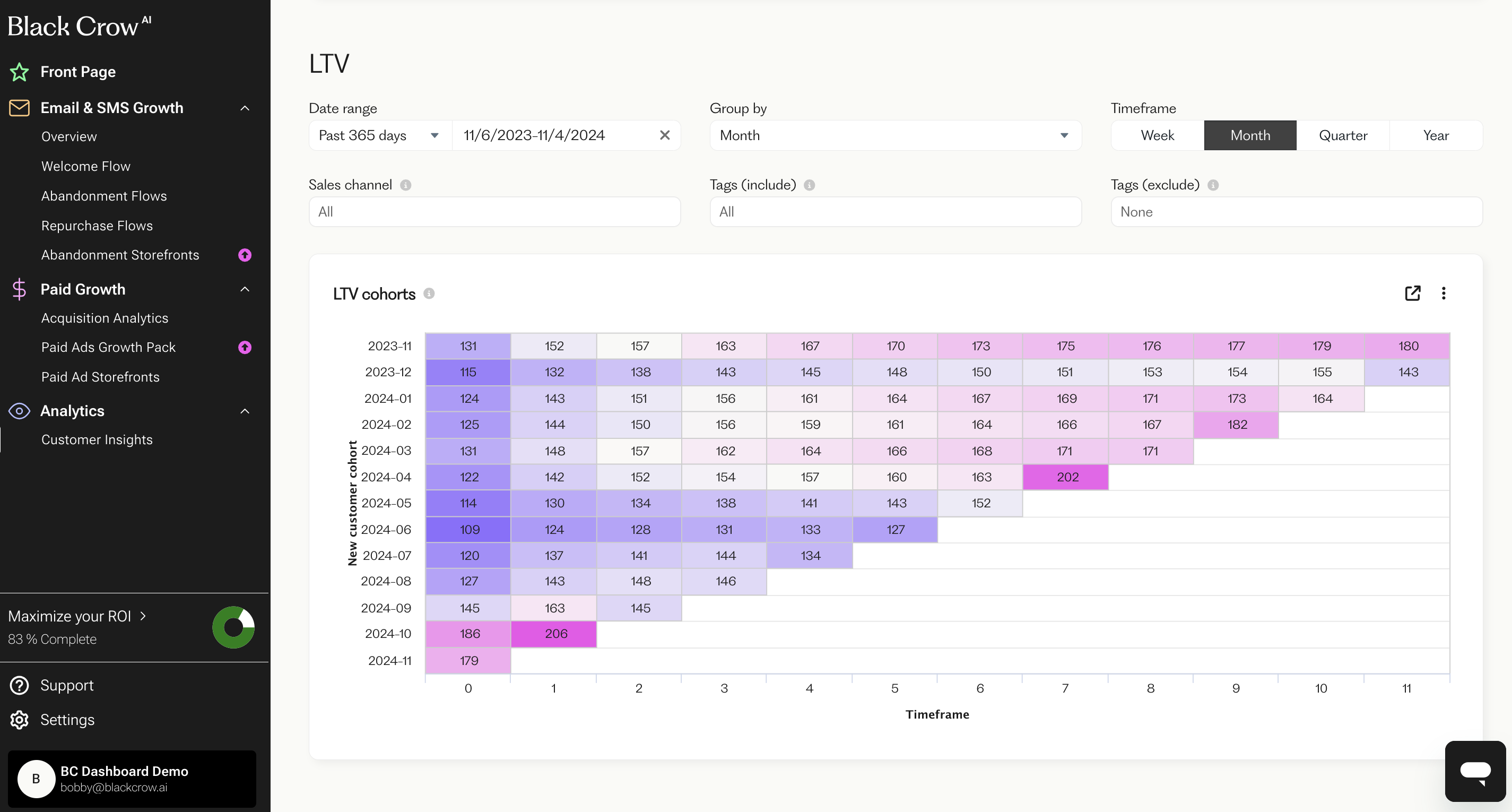Viewport: 1512px width, 812px height.
Task: Open the chat widget bubble
Action: [x=1474, y=771]
